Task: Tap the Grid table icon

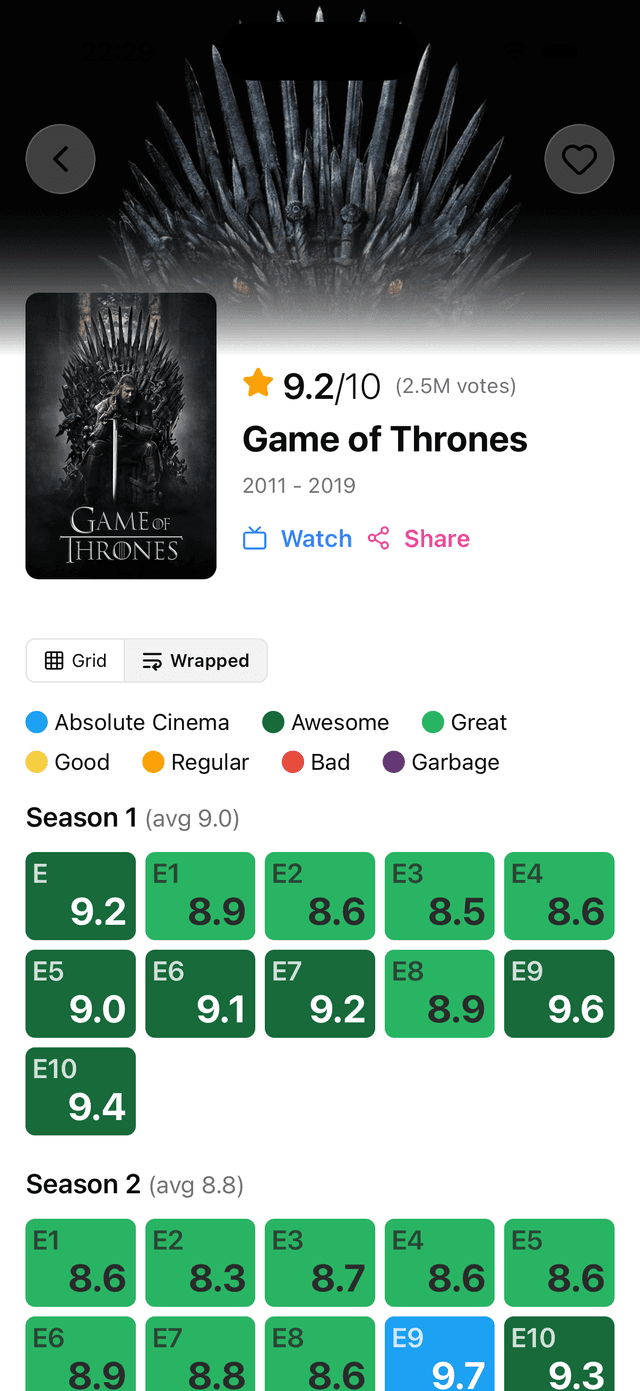Action: coord(54,661)
